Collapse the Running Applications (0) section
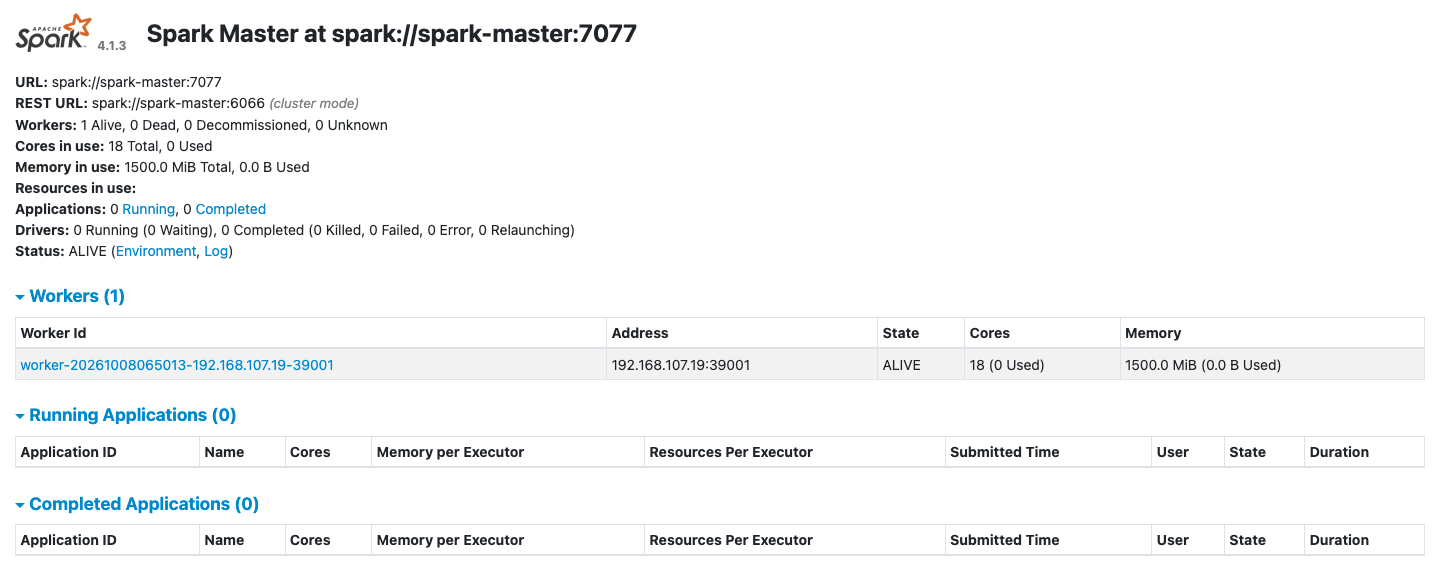The width and height of the screenshot is (1440, 580). tap(126, 415)
